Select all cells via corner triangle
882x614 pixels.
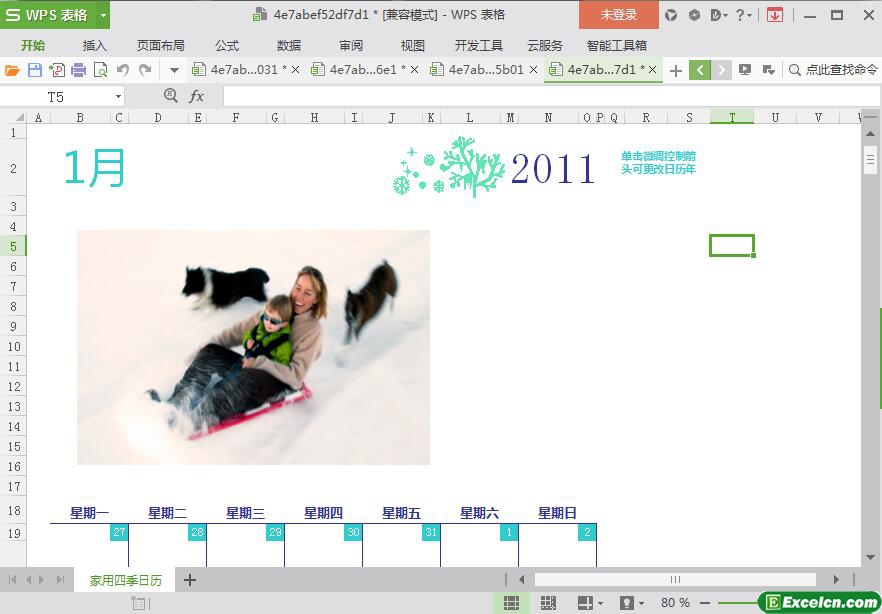(x=19, y=118)
